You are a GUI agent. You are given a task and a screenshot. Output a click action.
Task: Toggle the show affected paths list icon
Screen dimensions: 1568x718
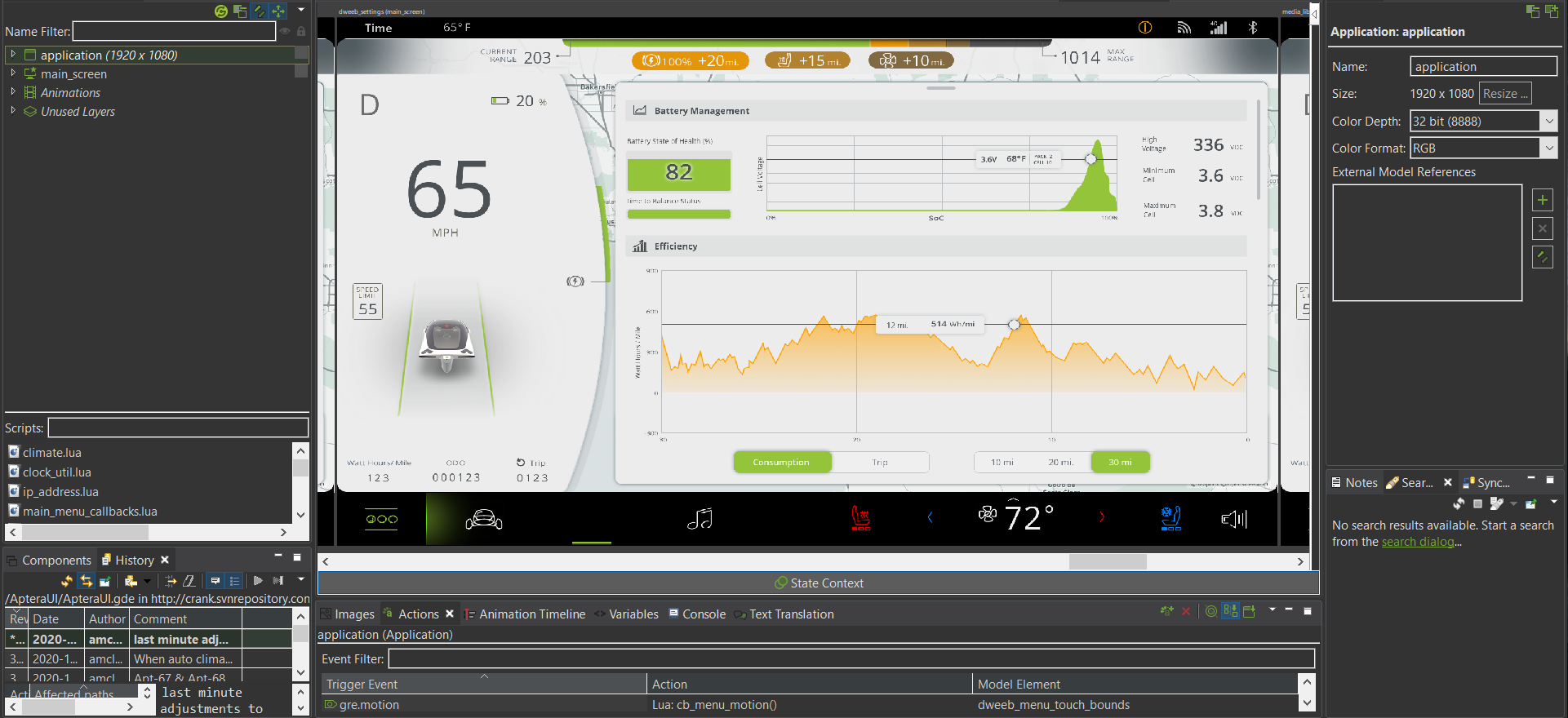234,581
